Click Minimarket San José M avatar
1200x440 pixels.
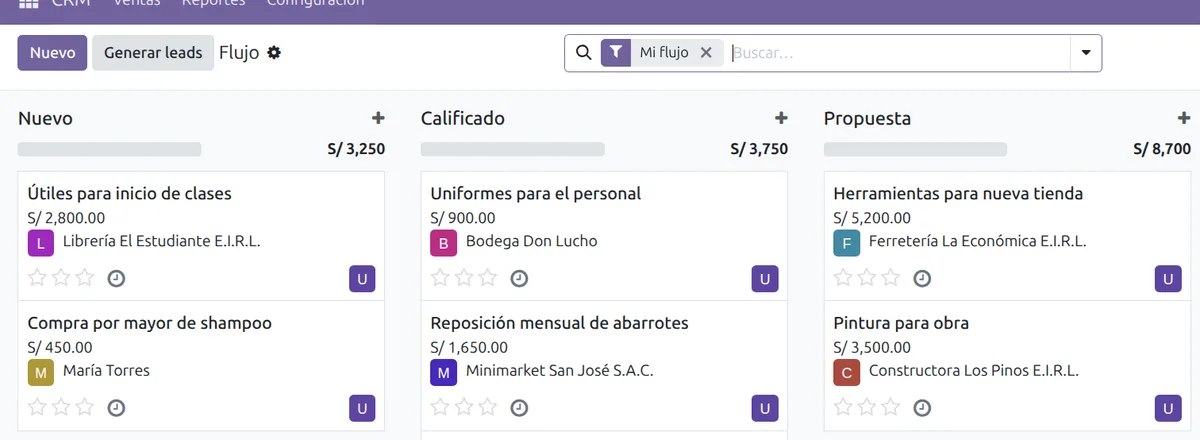444,372
